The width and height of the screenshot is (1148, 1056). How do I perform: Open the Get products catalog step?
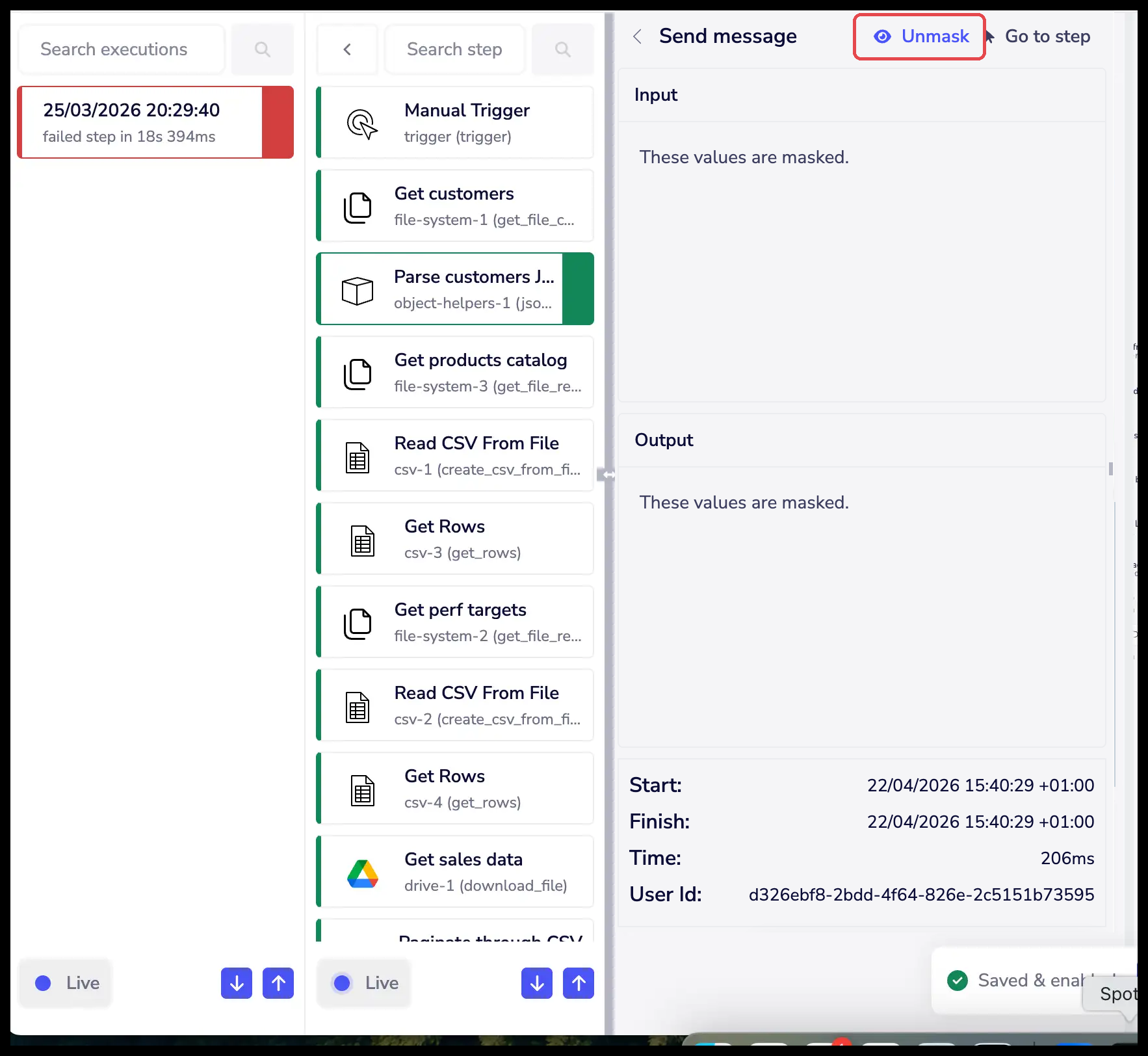pos(455,372)
